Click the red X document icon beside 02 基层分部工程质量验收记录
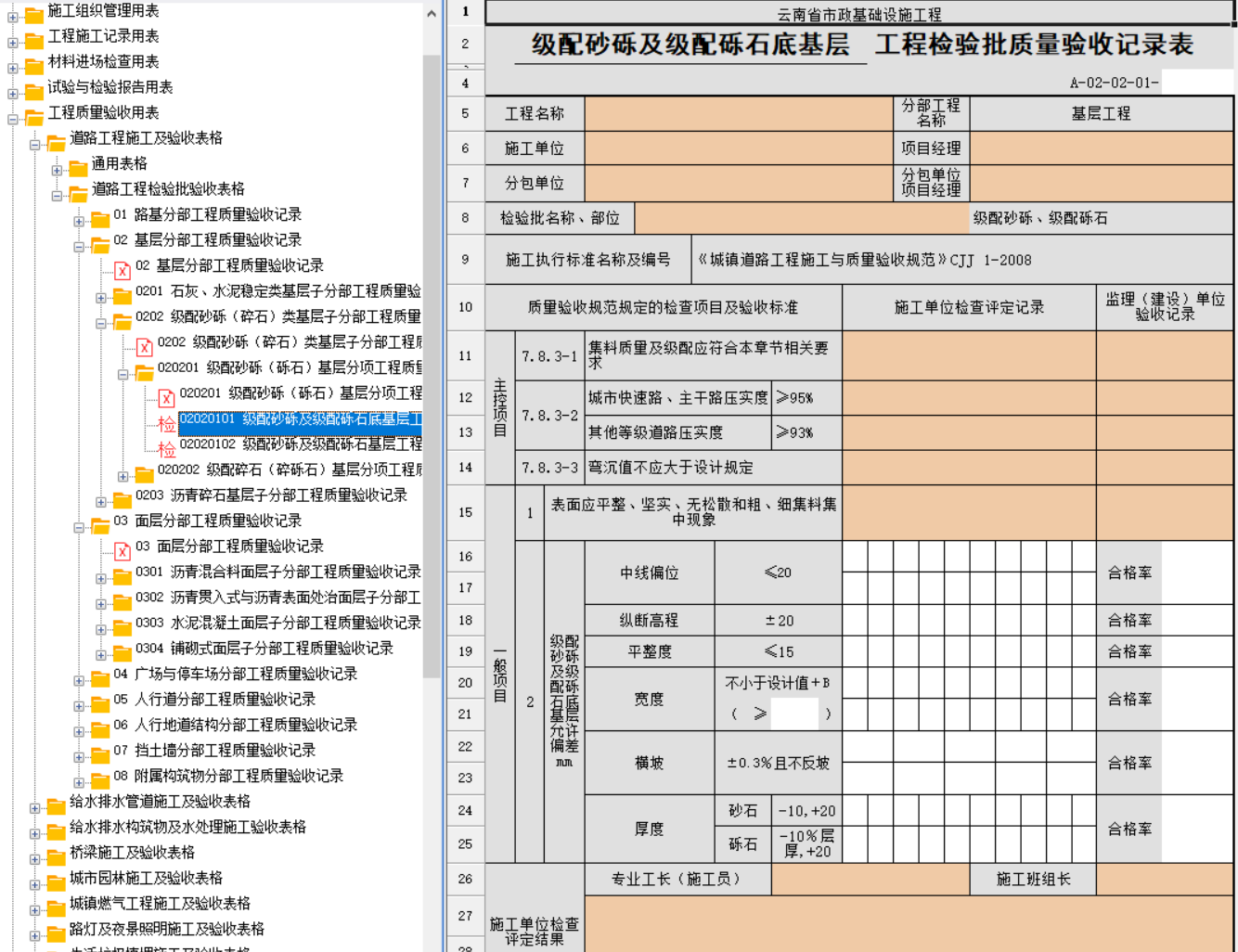Image resolution: width=1238 pixels, height=952 pixels. pos(123,270)
